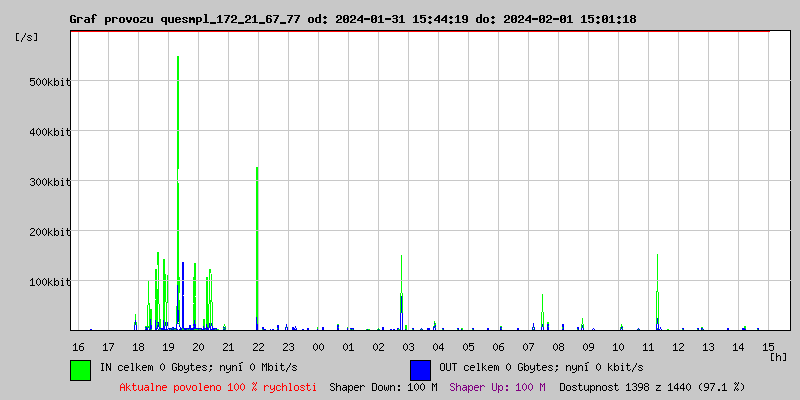Click the hour 00 label on x-axis
Screen dimensions: 800x400
(318, 347)
